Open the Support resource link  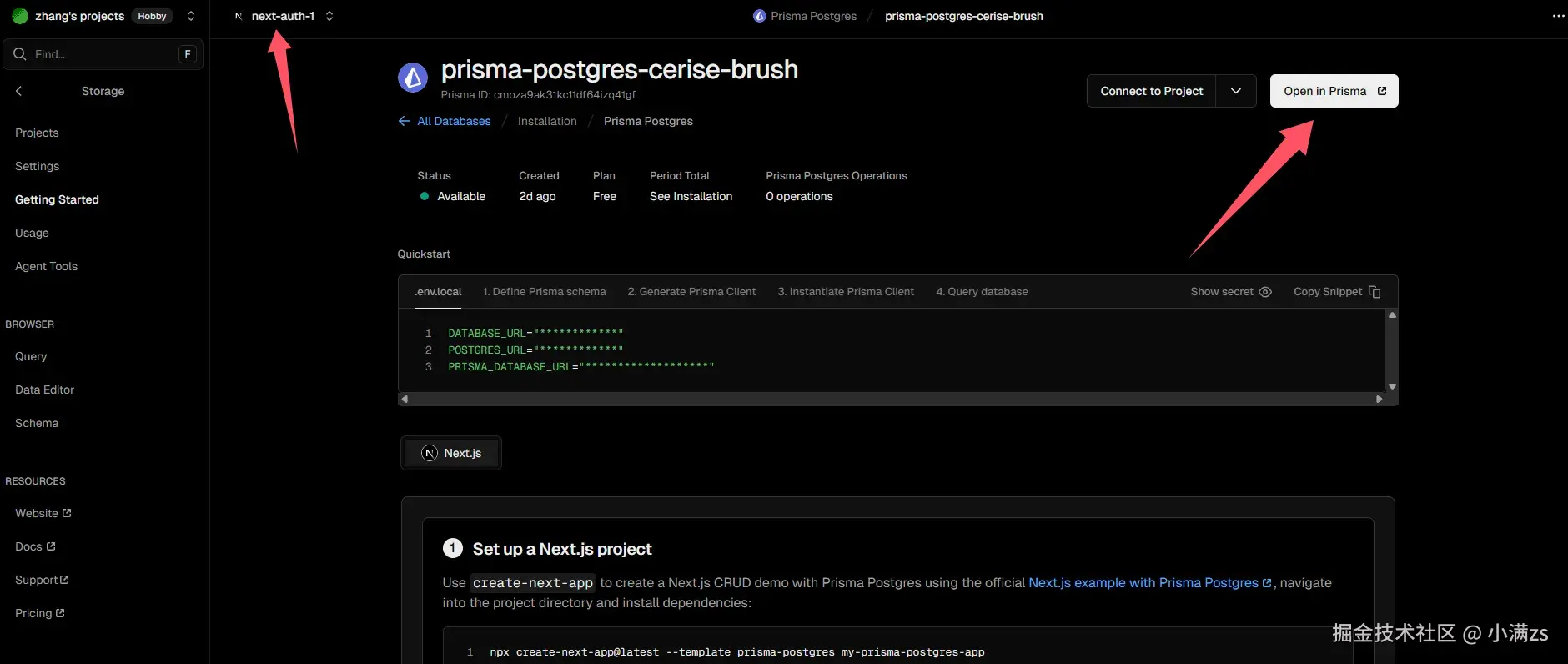[42, 580]
